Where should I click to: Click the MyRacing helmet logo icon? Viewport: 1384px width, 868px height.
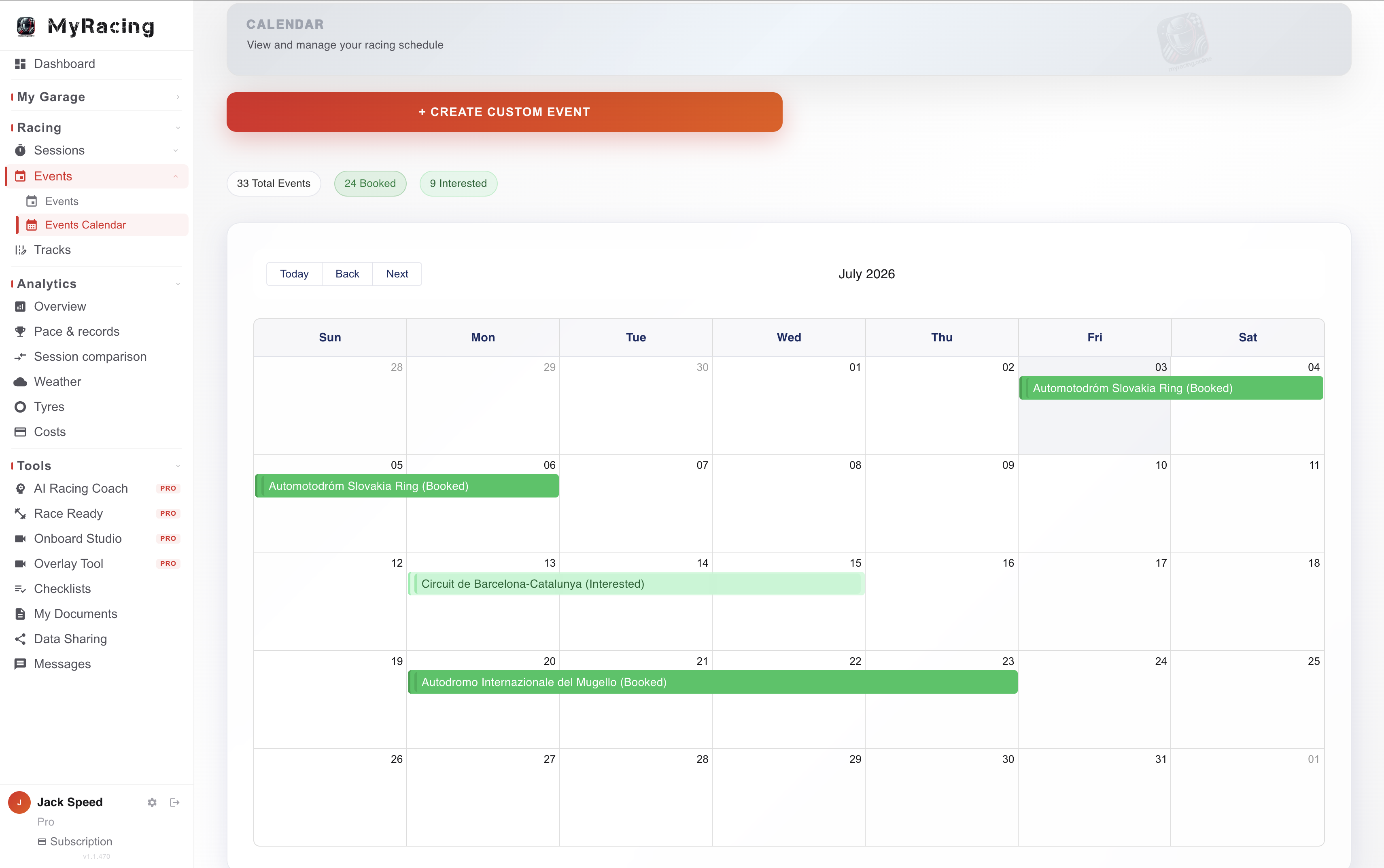pyautogui.click(x=26, y=26)
